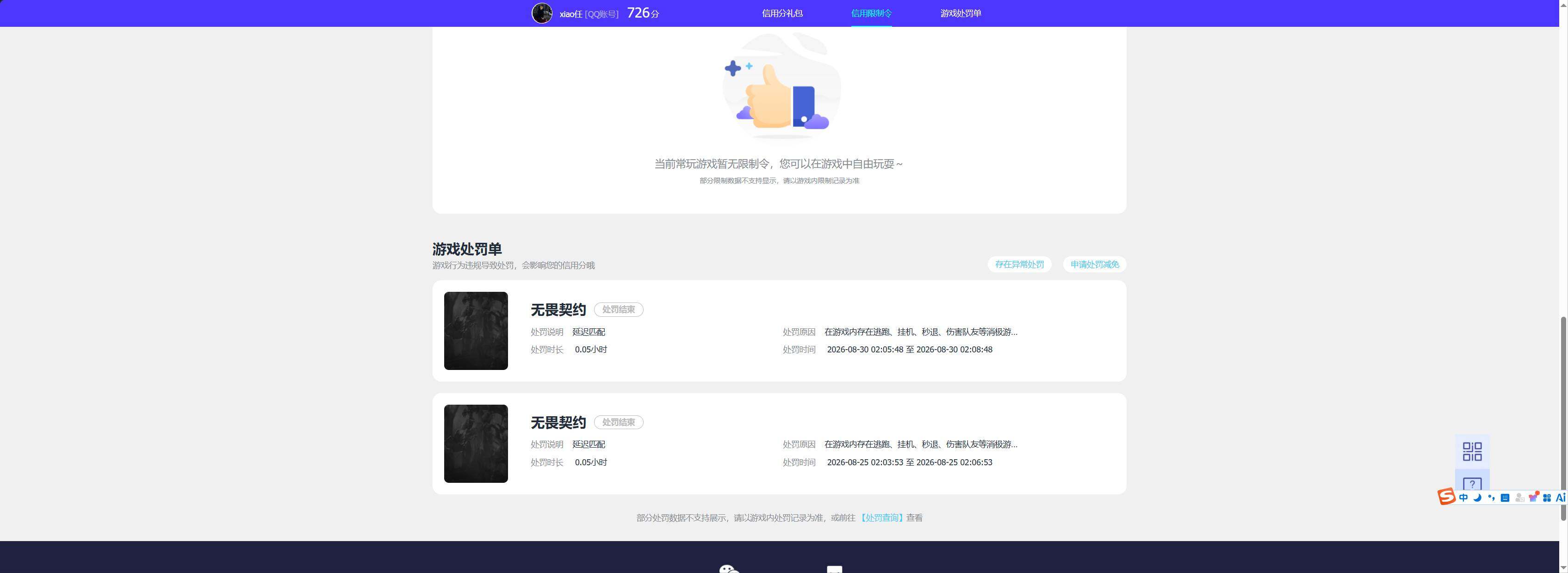Click 无畏契约 title in the 2026-08-25 penalty

558,422
